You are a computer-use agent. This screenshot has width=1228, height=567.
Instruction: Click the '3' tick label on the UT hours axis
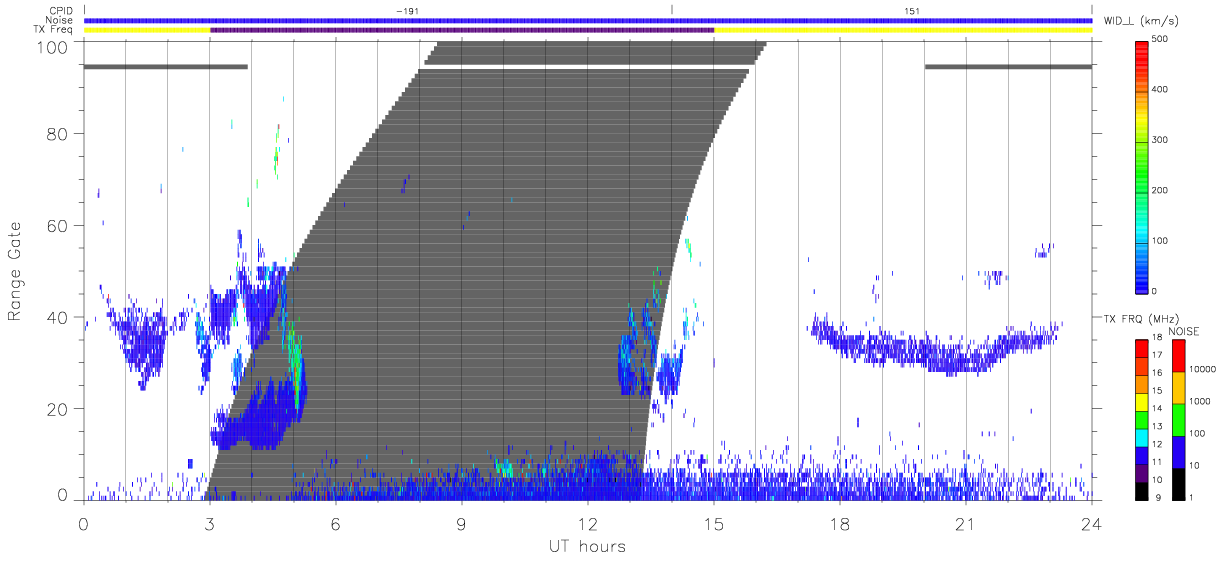210,523
